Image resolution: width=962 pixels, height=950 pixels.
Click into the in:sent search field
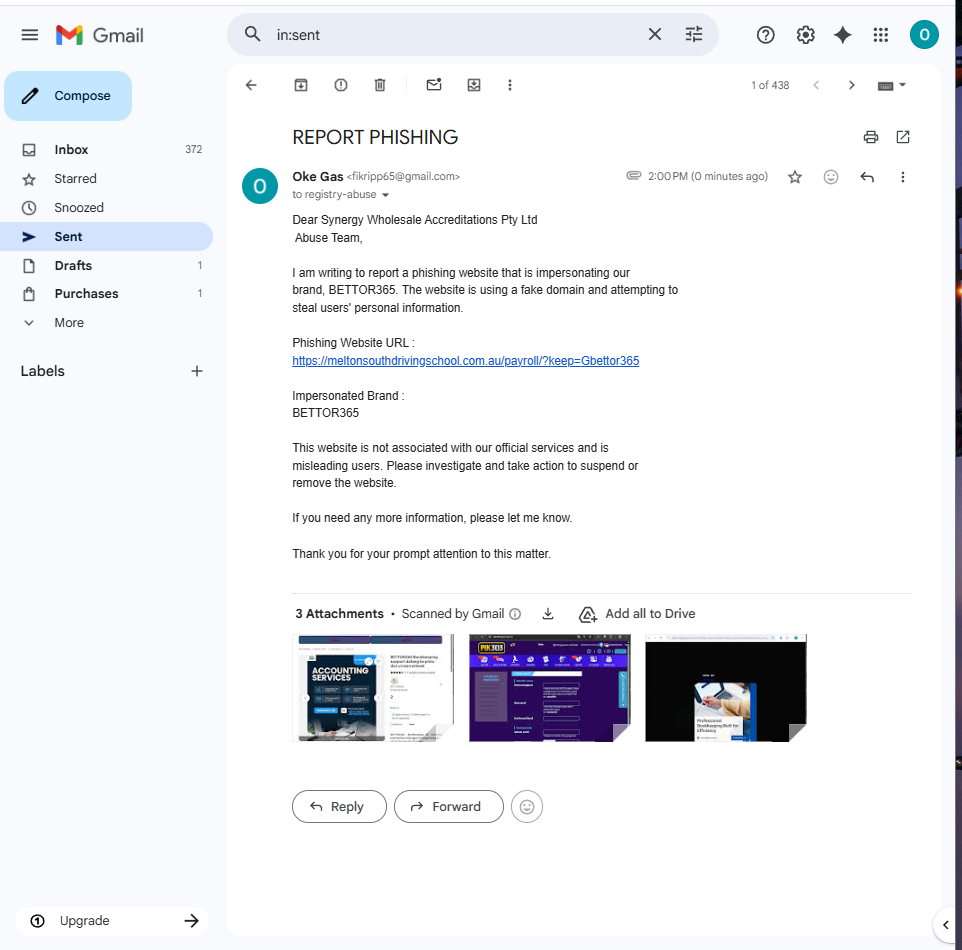(x=454, y=35)
